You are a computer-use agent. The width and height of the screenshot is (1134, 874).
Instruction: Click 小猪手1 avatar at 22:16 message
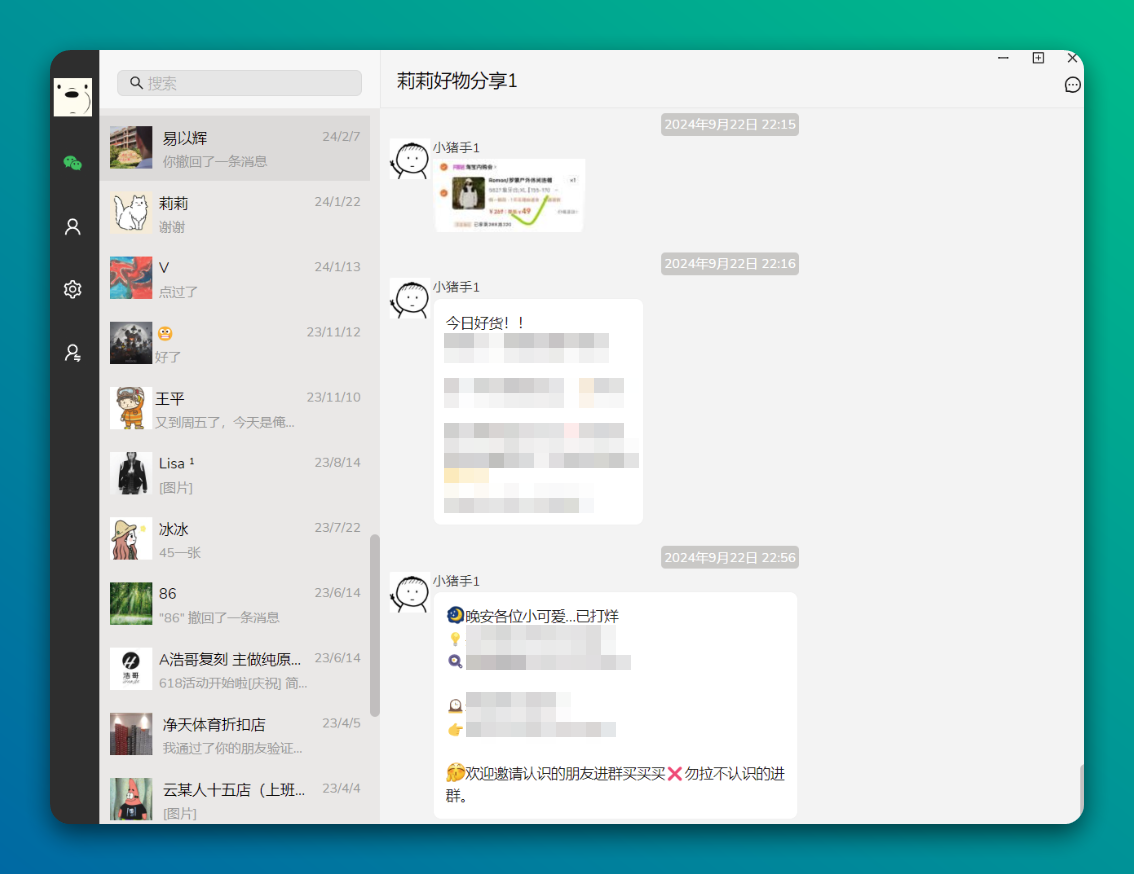410,298
